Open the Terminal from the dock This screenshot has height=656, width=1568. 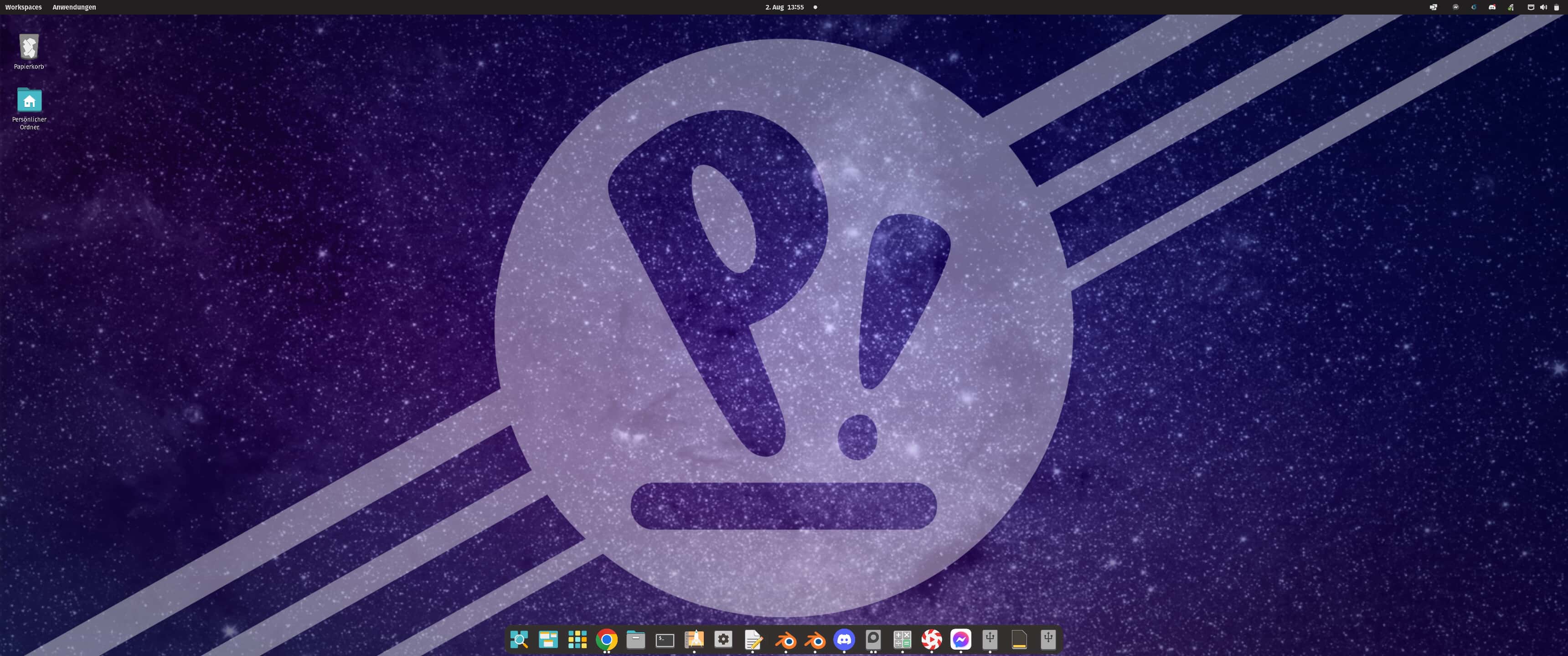tap(665, 640)
